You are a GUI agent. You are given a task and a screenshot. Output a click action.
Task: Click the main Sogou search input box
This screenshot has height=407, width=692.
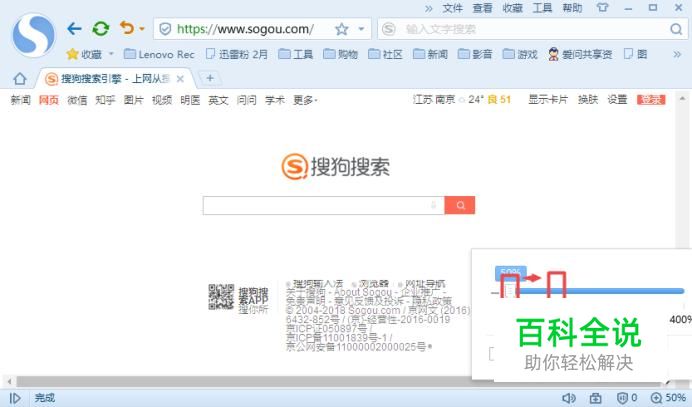(x=323, y=205)
